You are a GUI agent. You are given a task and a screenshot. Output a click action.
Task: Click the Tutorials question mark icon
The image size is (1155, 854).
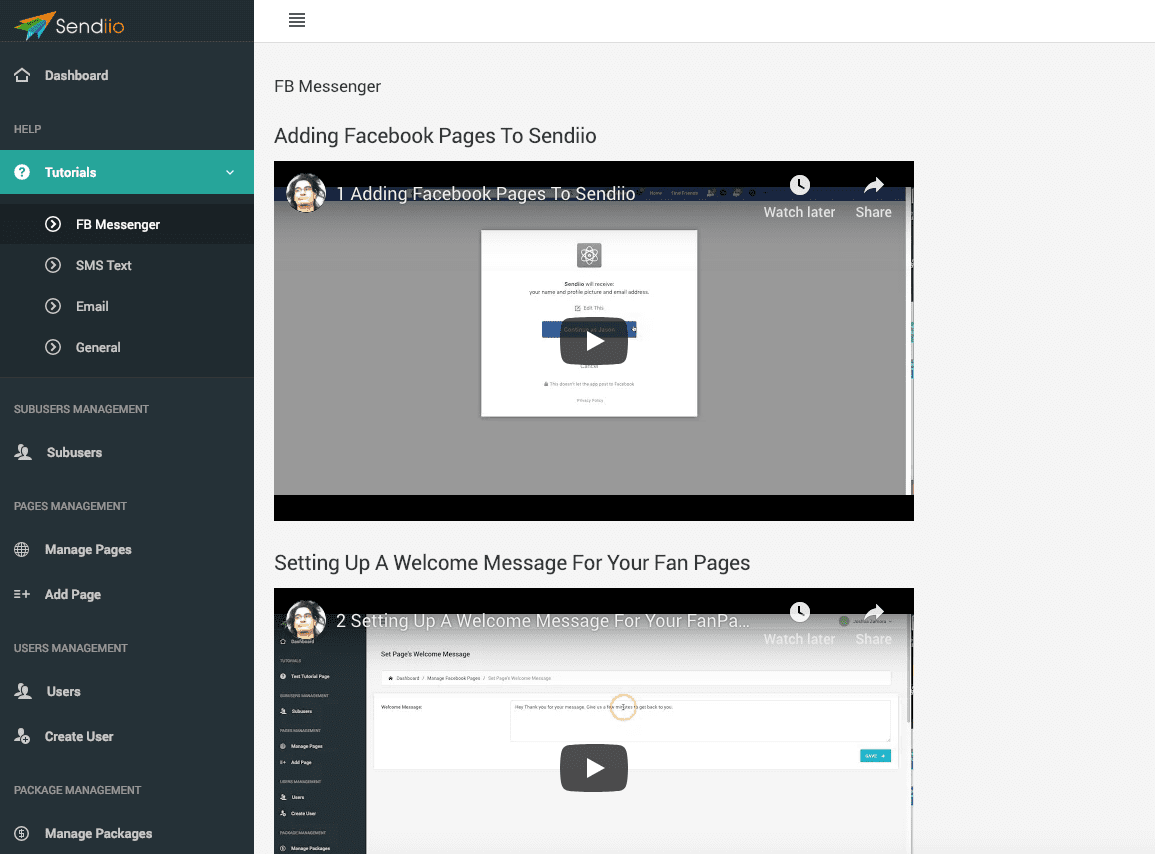[x=22, y=172]
